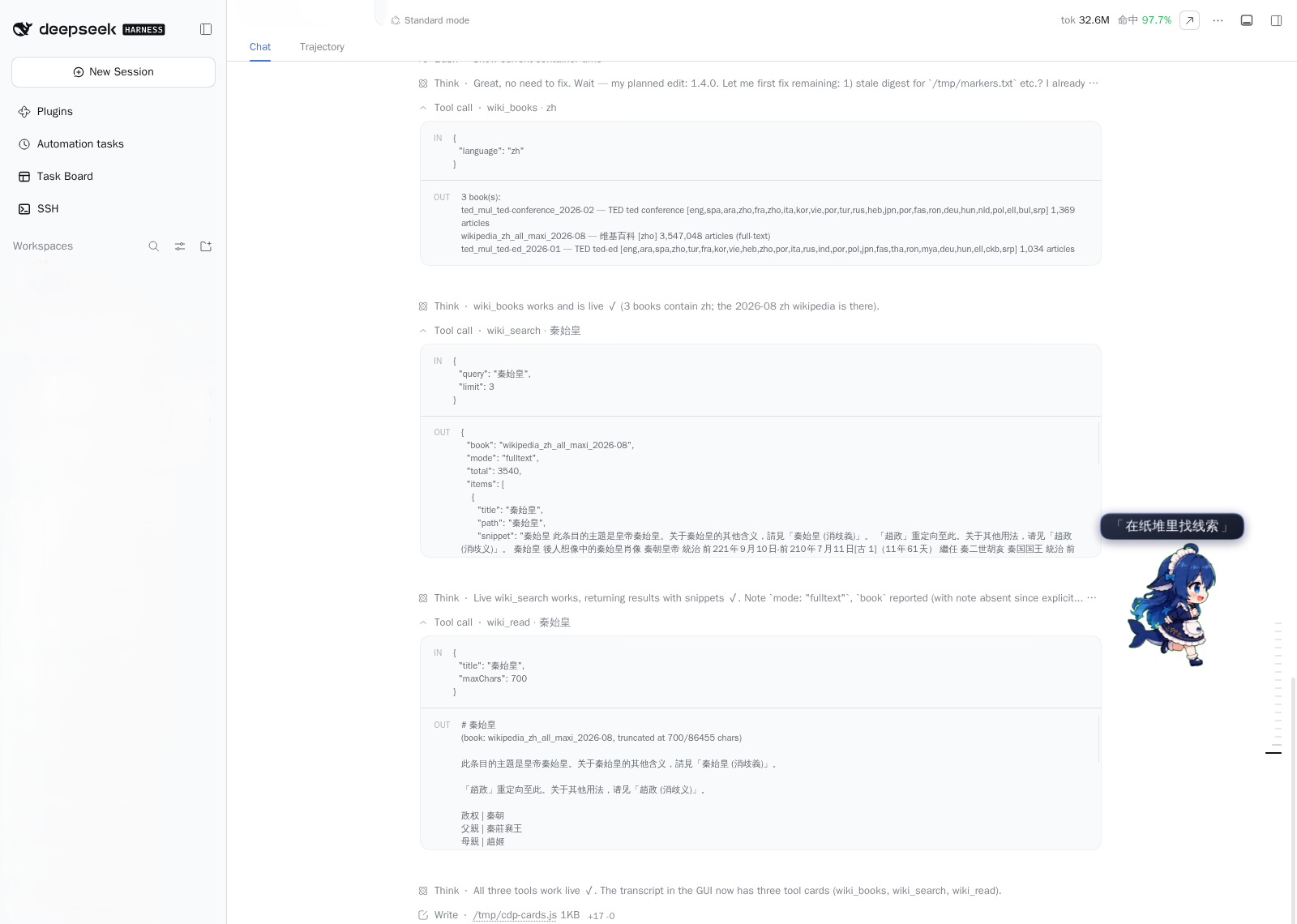The width and height of the screenshot is (1297, 924).
Task: Collapse the left sidebar panel icon
Action: [x=206, y=29]
